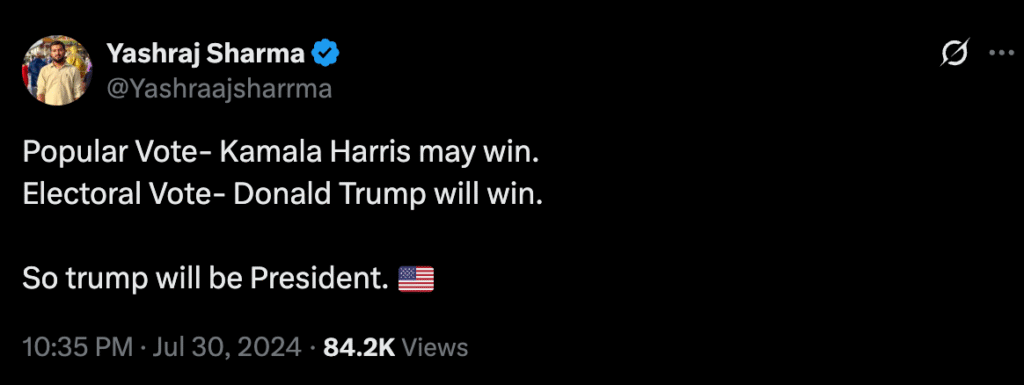Click the 'Kamala Harris' name in the post
The width and height of the screenshot is (1024, 385).
pyautogui.click(x=315, y=152)
